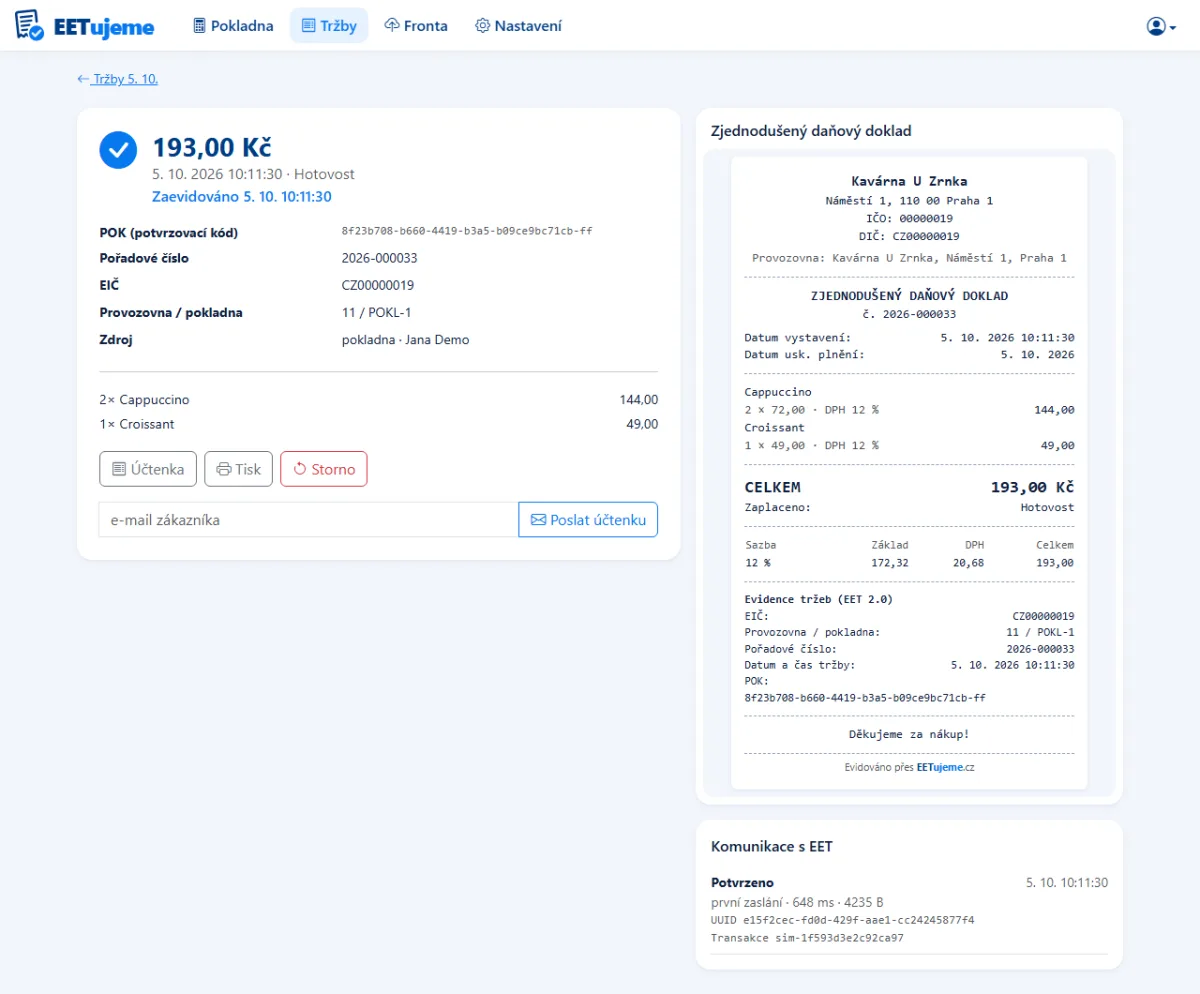Select the POK code value in details
Image resolution: width=1200 pixels, height=994 pixels.
pyautogui.click(x=467, y=231)
